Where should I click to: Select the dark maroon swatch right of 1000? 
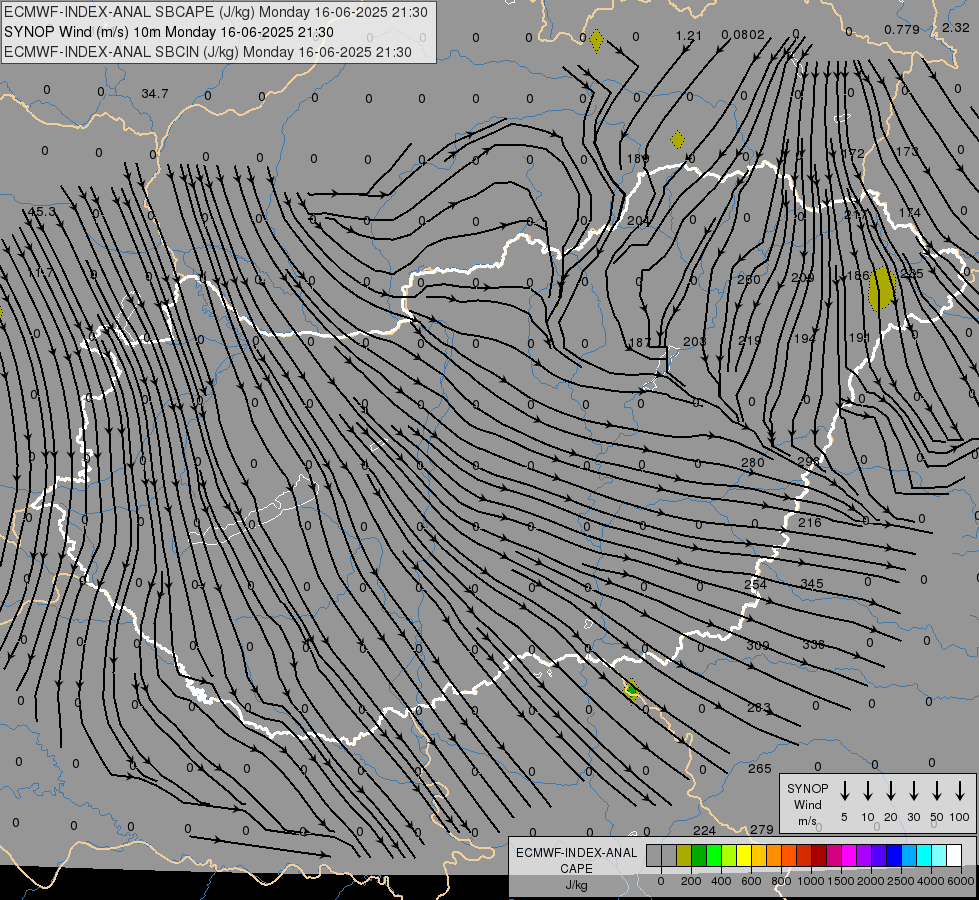tap(819, 856)
